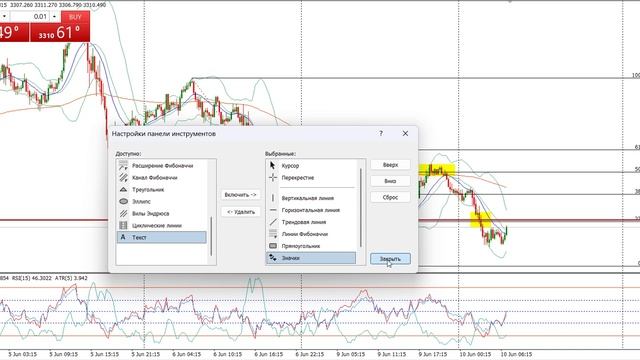Select Andrews Pitchfork (Вилы Эндрюса) icon
This screenshot has height=360, width=640.
pos(123,213)
